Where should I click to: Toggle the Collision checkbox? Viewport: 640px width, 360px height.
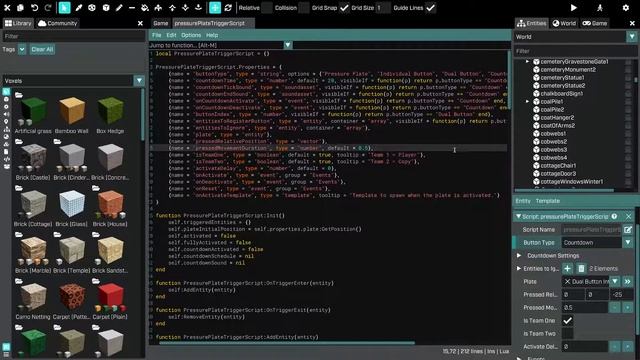pos(304,8)
